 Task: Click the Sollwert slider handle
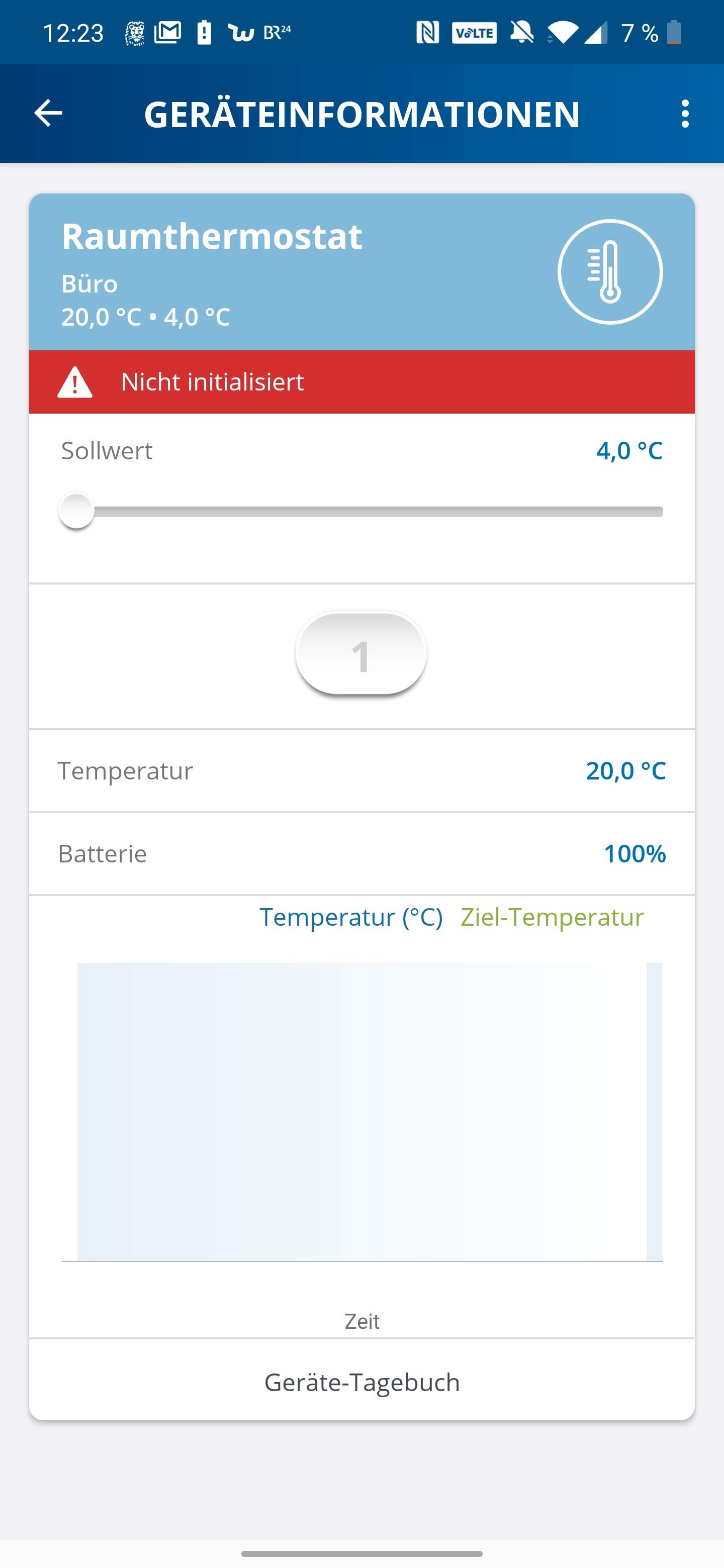coord(76,511)
